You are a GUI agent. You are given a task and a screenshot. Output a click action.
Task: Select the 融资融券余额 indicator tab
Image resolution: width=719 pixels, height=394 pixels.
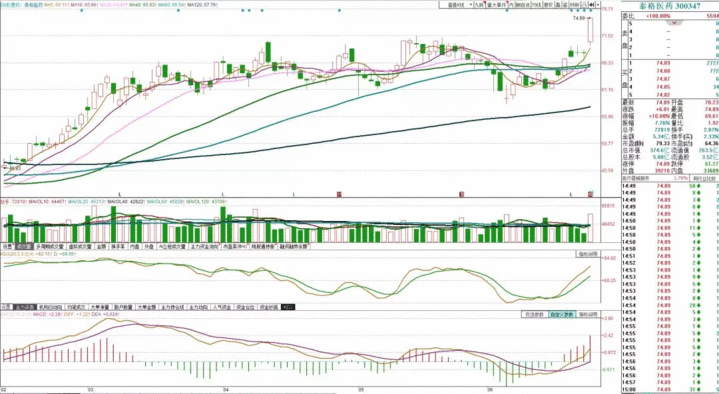[x=294, y=246]
